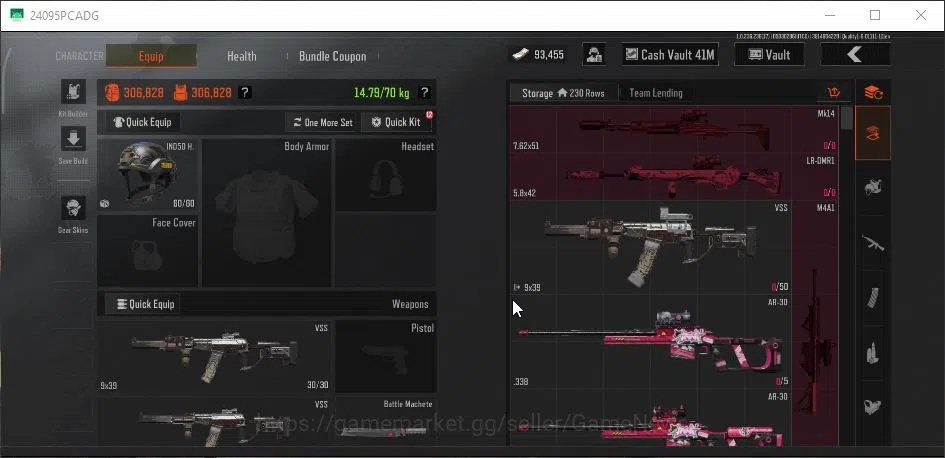
Task: Select the Storage 230 Rows tab
Action: coord(564,93)
